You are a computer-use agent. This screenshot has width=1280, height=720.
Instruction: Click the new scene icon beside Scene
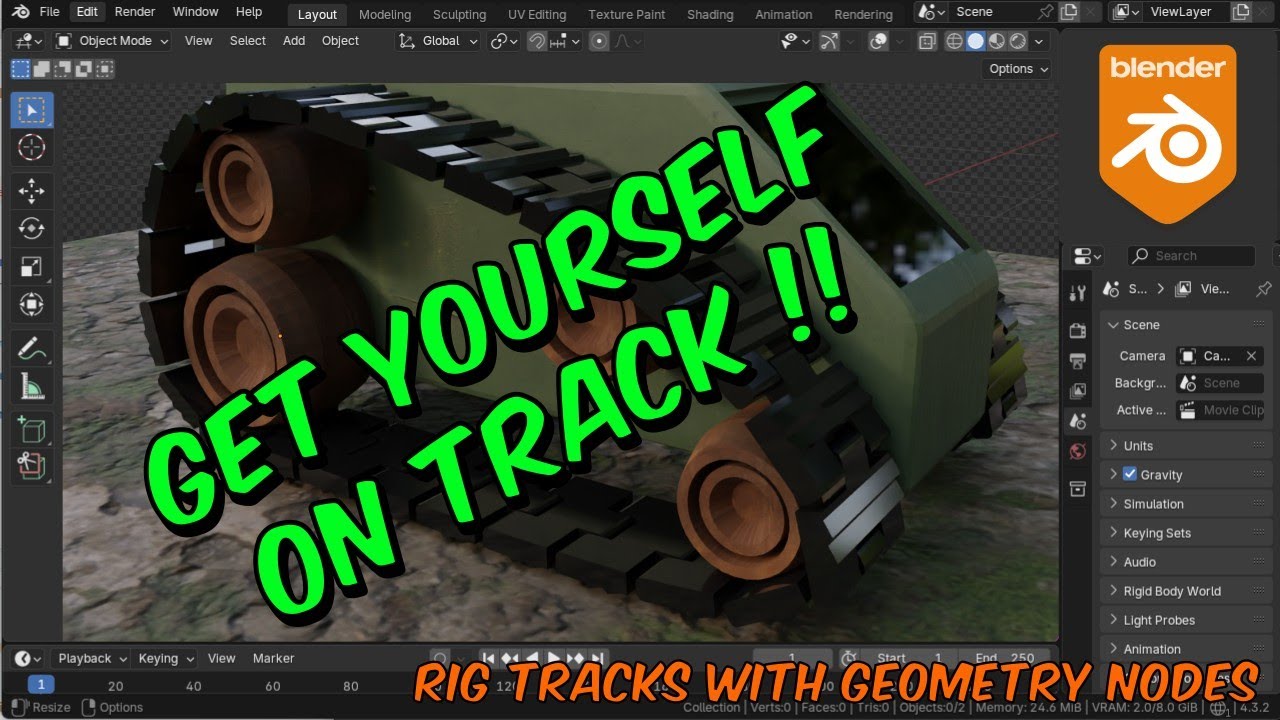(x=1069, y=12)
